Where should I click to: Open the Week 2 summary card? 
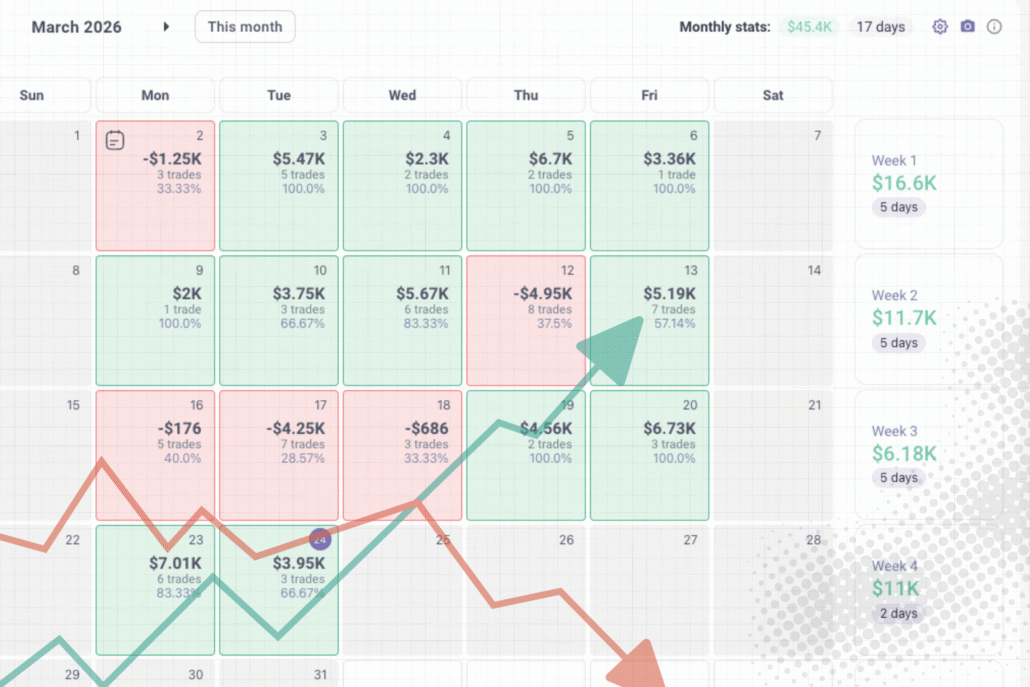point(928,321)
